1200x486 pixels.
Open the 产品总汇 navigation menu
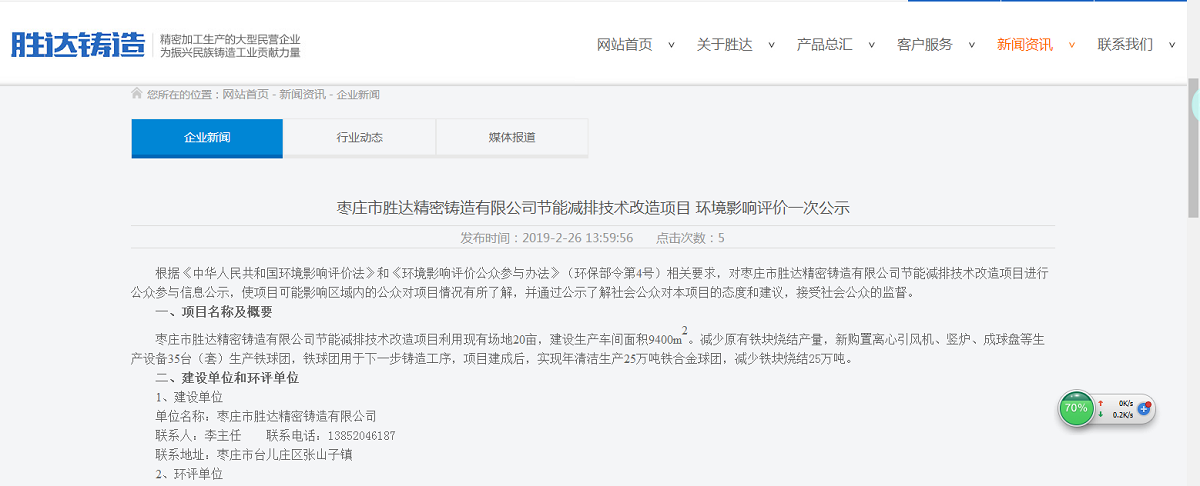824,45
